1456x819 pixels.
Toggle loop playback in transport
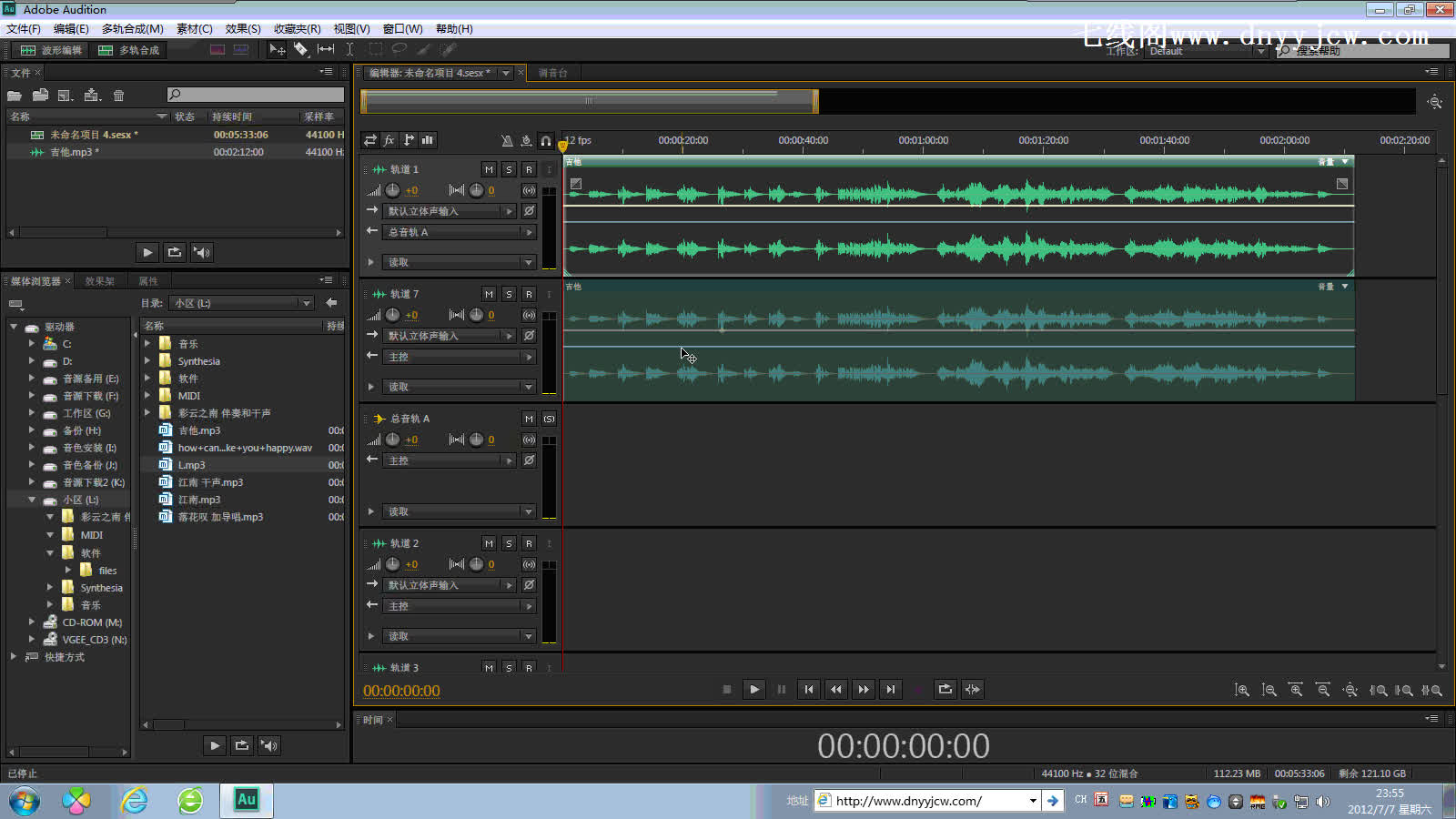pyautogui.click(x=945, y=690)
